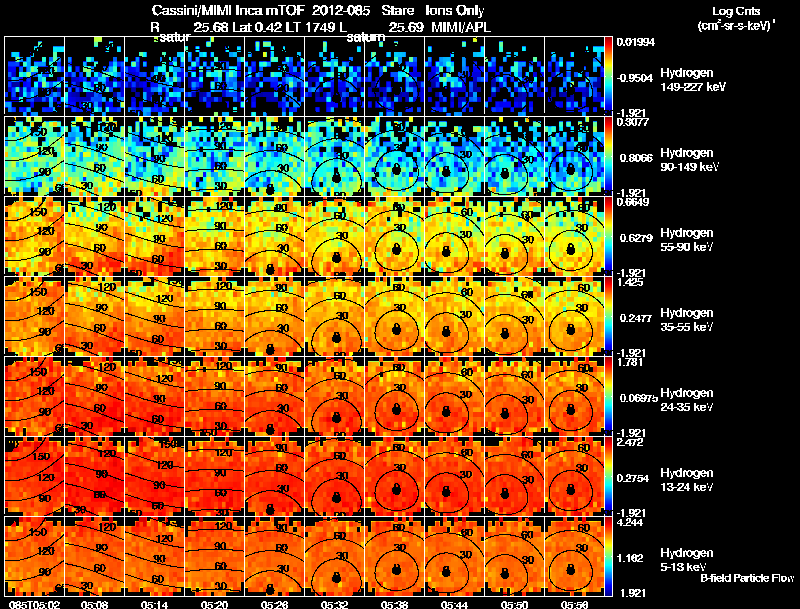The width and height of the screenshot is (800, 609).
Task: Click Saturn marker in 5-13 keV panel at 05:50
Action: (x=505, y=572)
